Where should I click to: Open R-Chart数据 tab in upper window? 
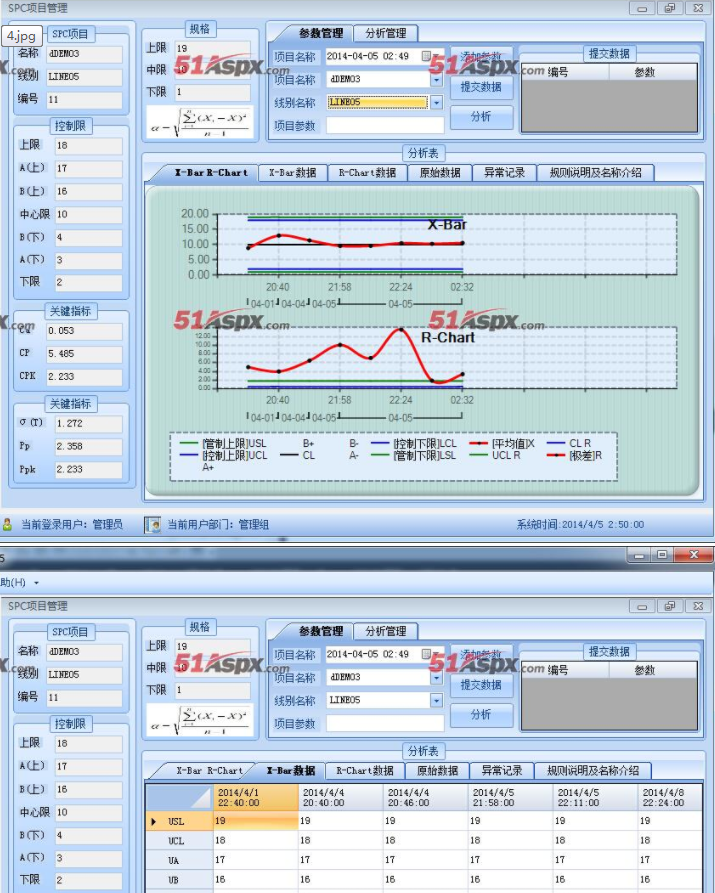point(367,173)
